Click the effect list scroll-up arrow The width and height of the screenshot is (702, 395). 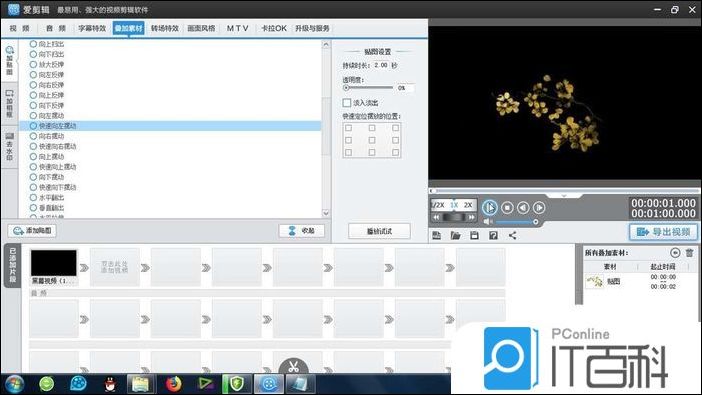(x=326, y=44)
